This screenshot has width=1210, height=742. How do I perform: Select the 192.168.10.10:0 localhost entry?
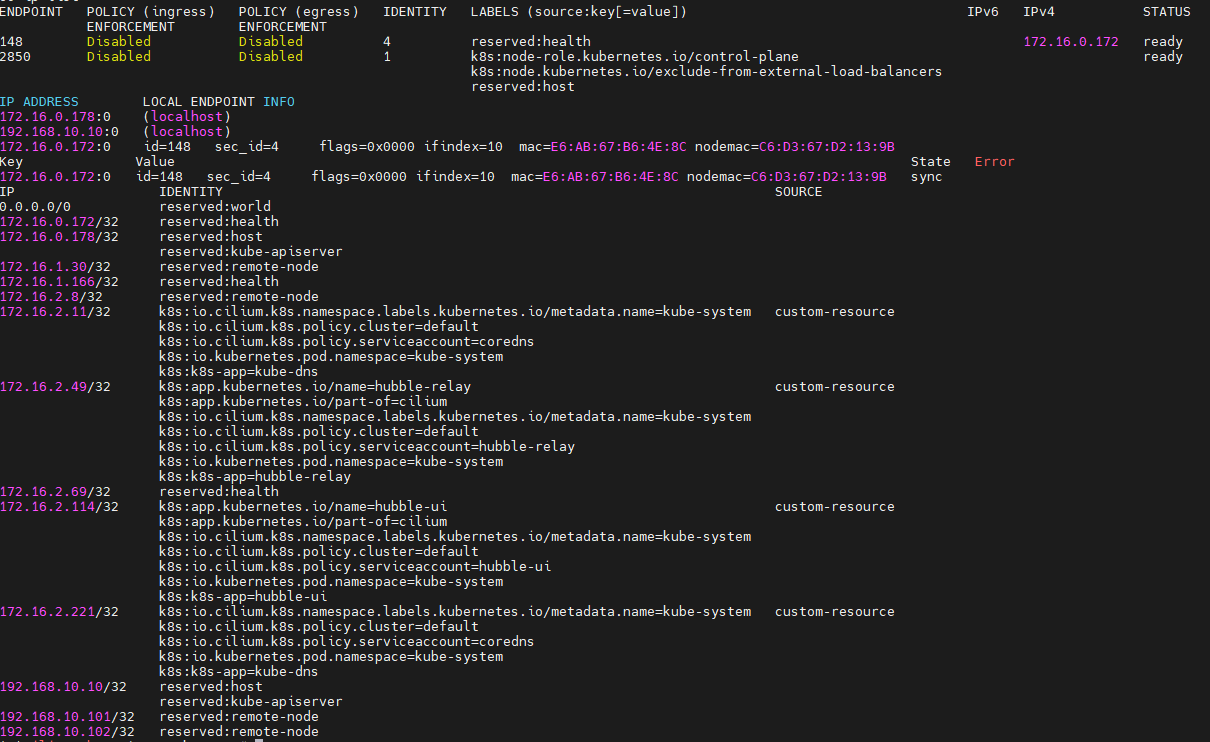click(59, 132)
